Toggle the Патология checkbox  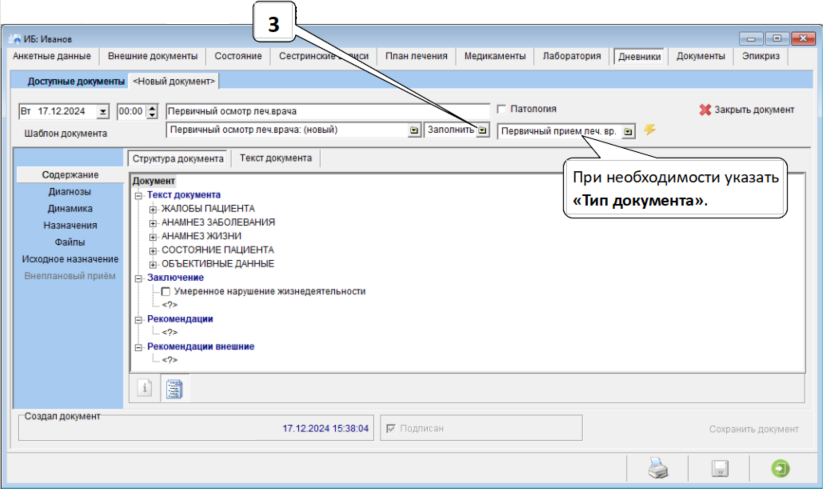coord(502,109)
